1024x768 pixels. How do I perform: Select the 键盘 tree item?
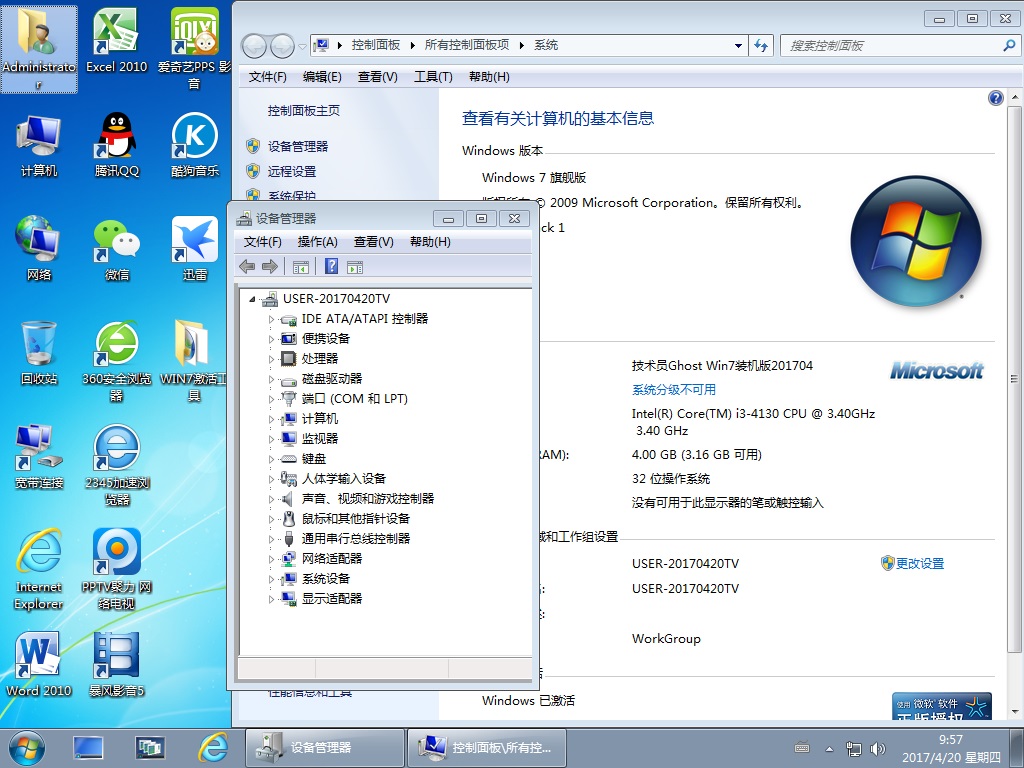click(x=313, y=459)
